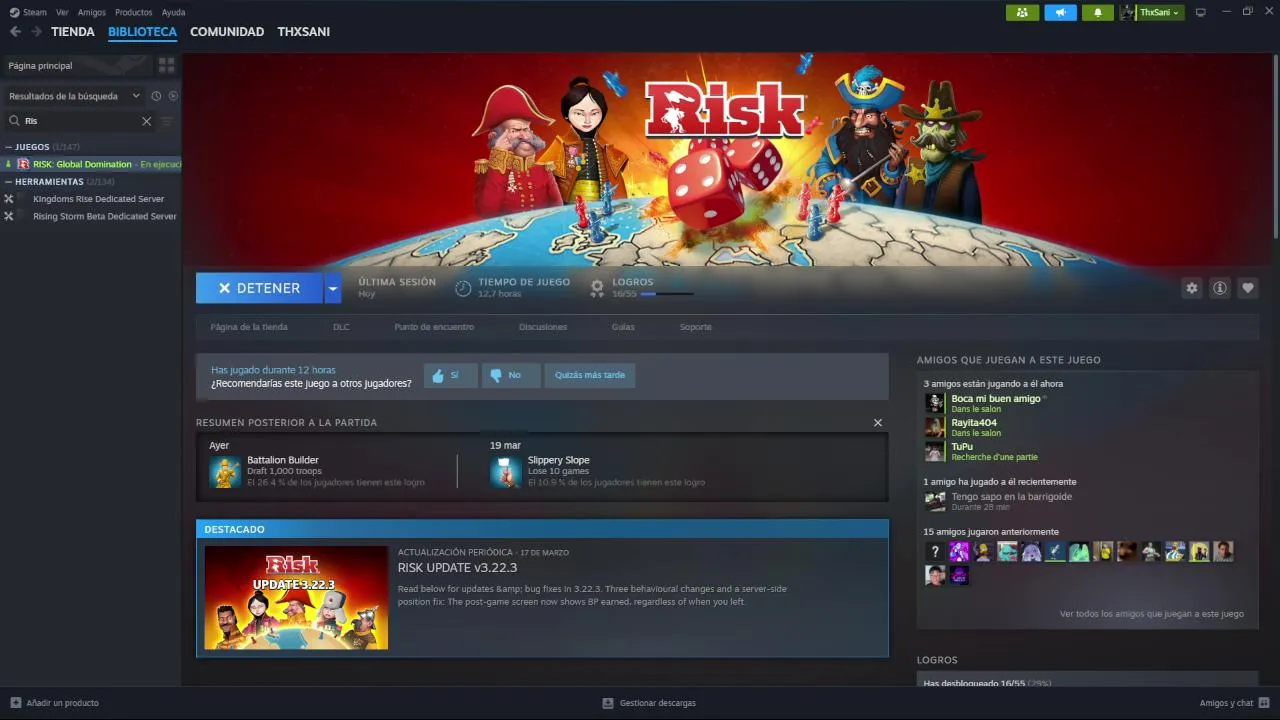Click the page vertical scrollbar

point(1275,145)
